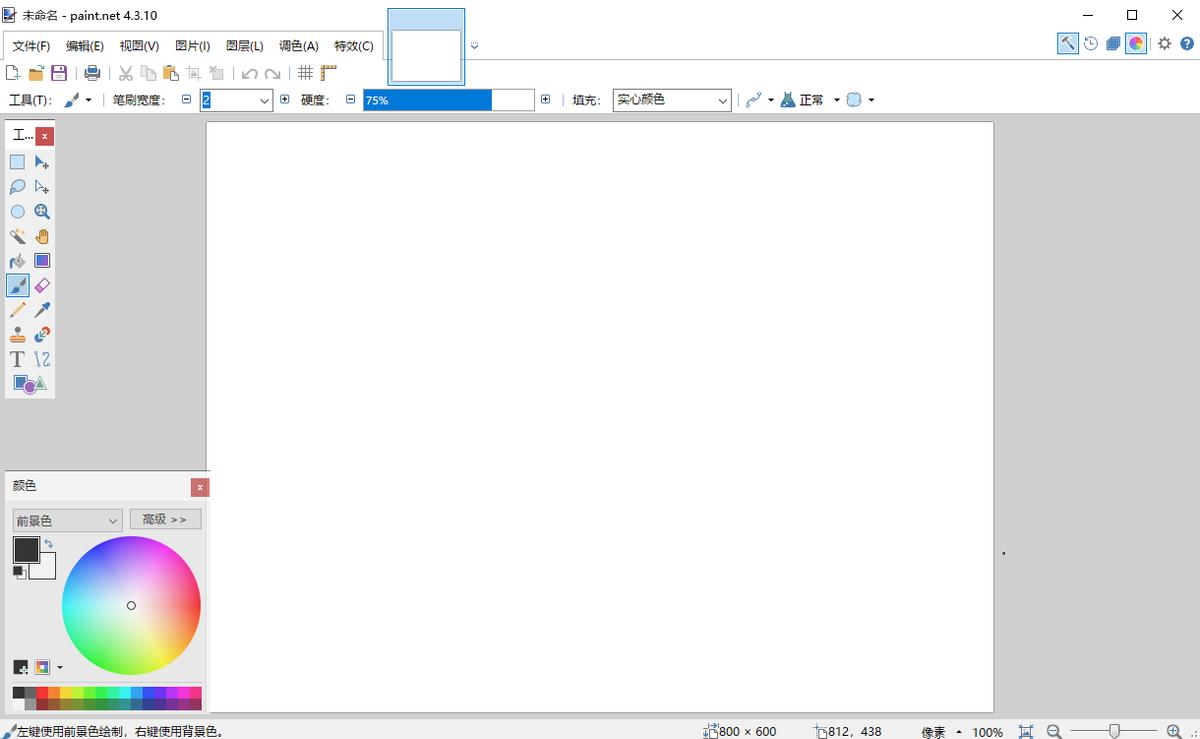Image resolution: width=1200 pixels, height=739 pixels.
Task: Click the 高级 >> button
Action: point(165,519)
